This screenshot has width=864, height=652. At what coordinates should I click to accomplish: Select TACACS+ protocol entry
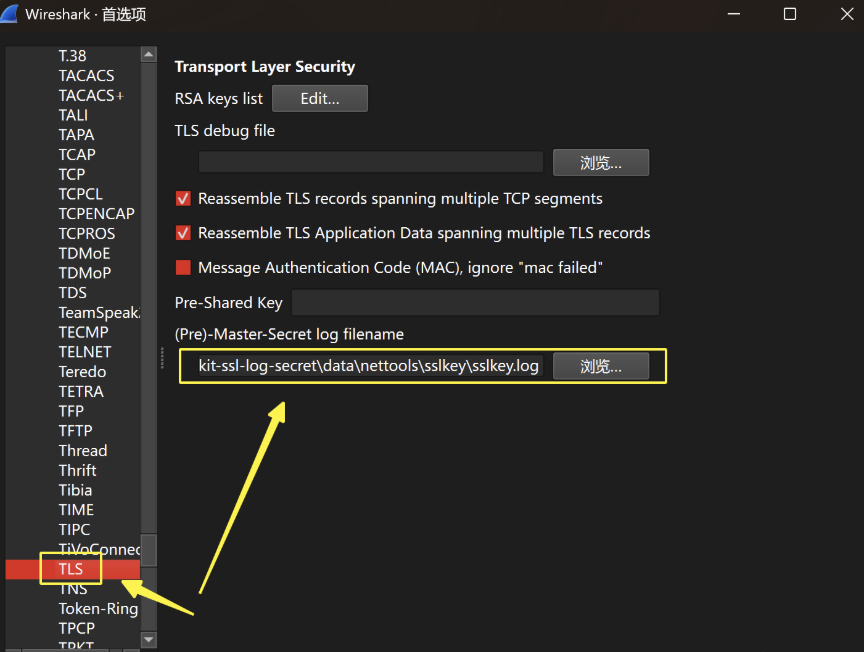pyautogui.click(x=91, y=95)
